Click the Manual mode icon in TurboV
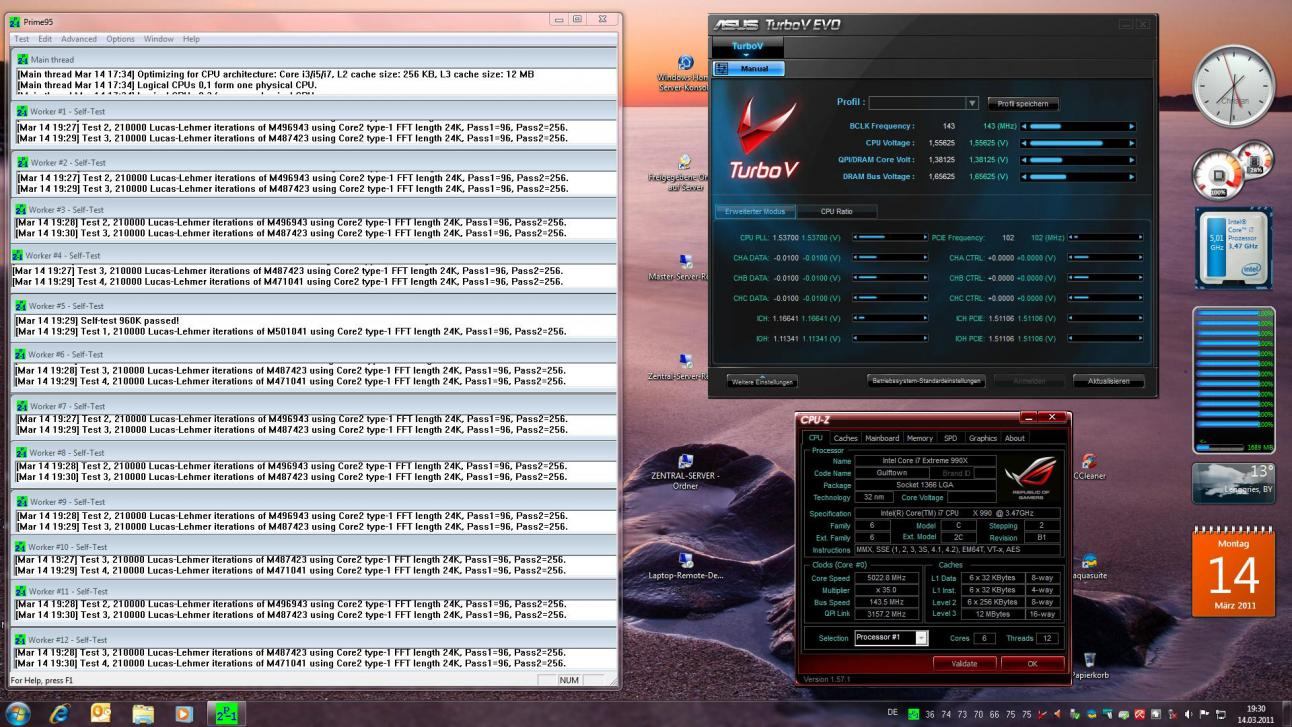The image size is (1292, 727). tap(722, 69)
